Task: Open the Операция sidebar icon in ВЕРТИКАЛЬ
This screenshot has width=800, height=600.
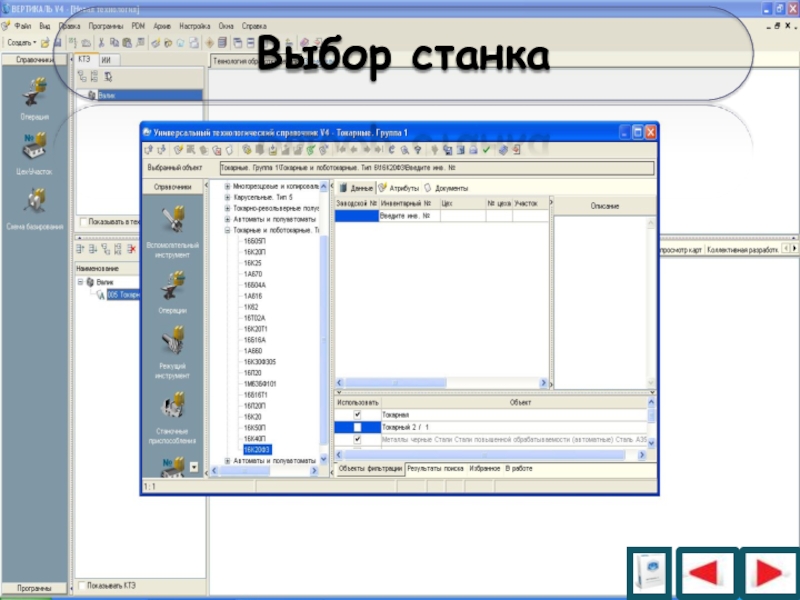Action: pos(34,93)
